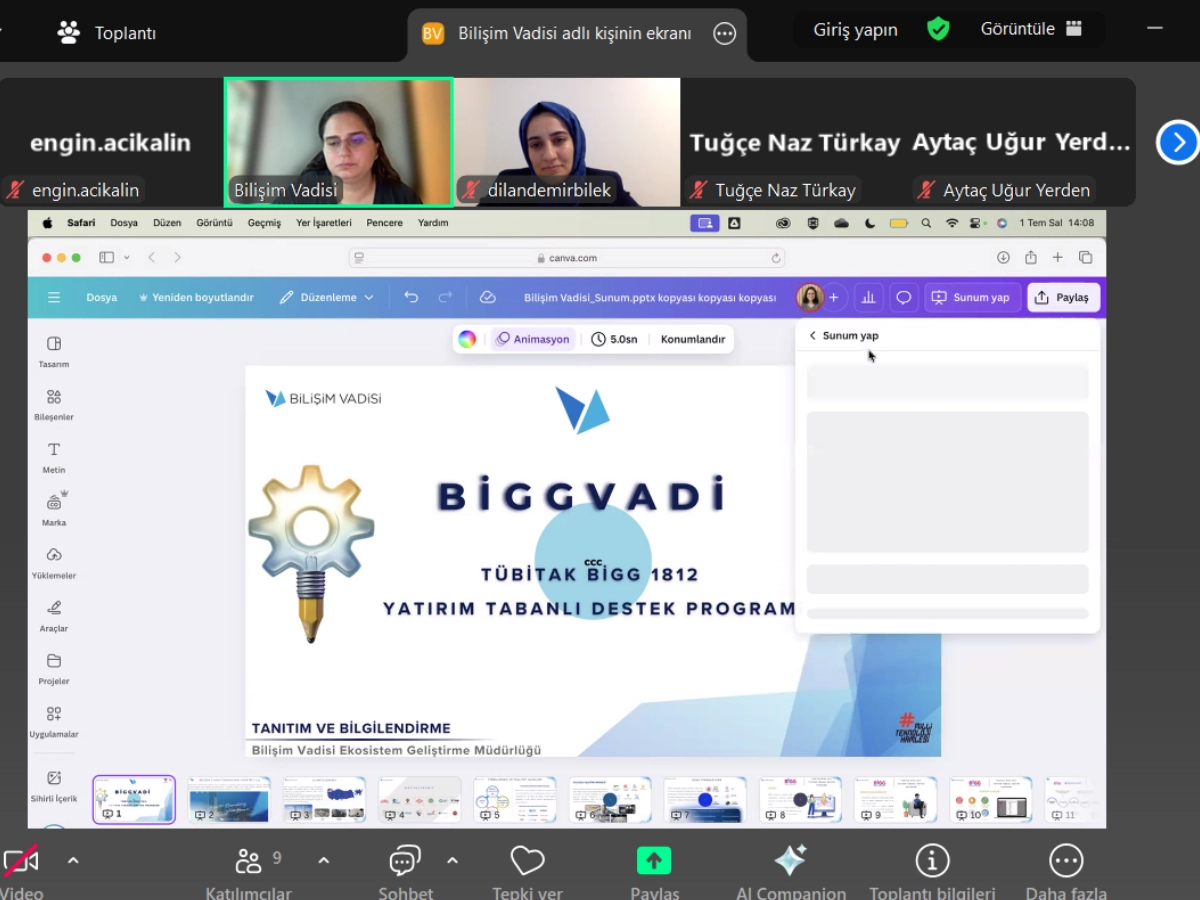Expand Katılımcılar options caret

(x=323, y=860)
